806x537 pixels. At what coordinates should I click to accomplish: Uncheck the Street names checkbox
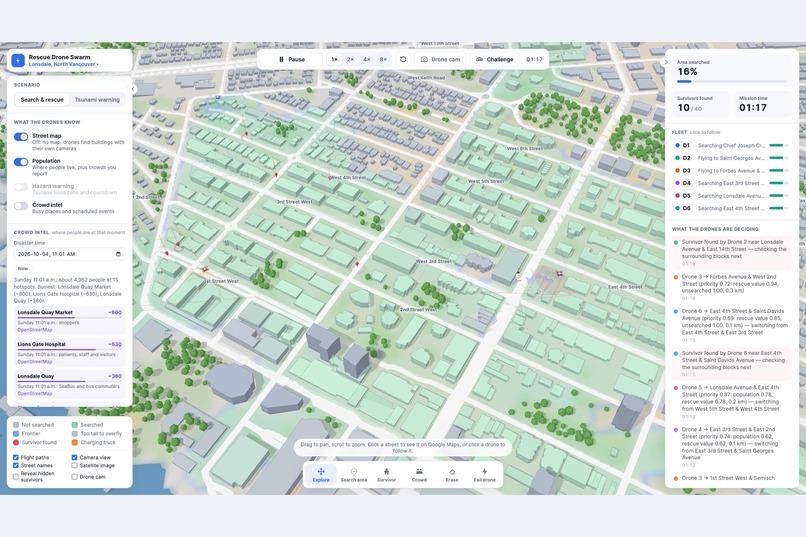(x=16, y=466)
